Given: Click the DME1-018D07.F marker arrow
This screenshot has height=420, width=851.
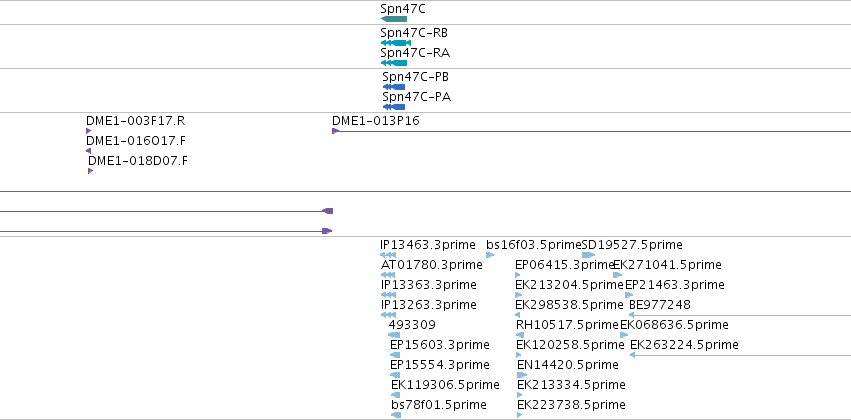Looking at the screenshot, I should pos(91,171).
